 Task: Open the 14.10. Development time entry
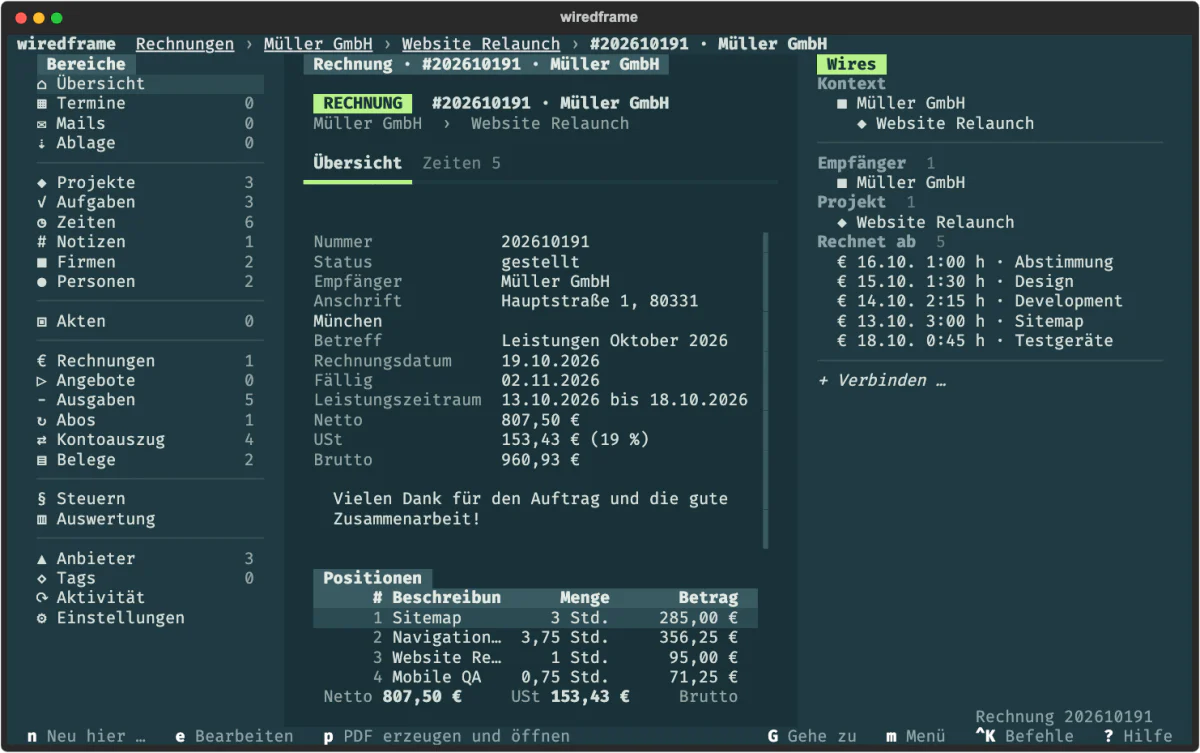pyautogui.click(x=980, y=301)
